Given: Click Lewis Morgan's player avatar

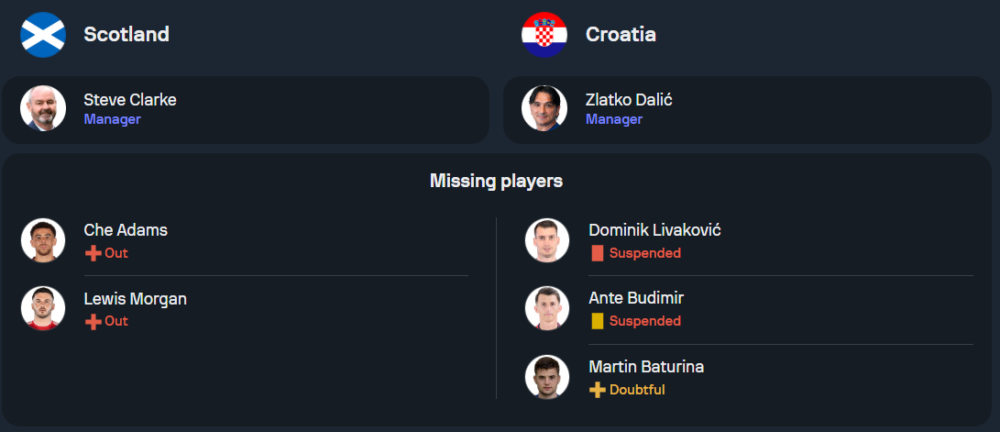Looking at the screenshot, I should (x=43, y=308).
